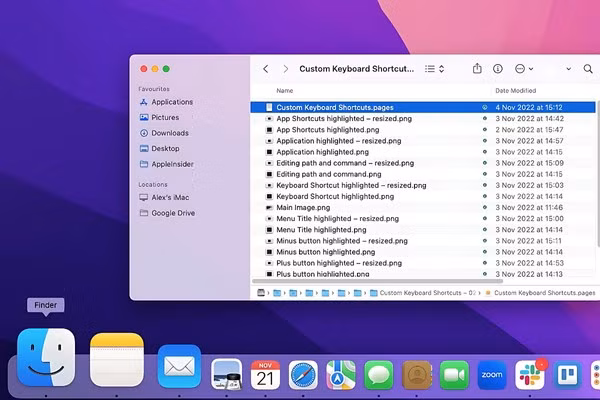The height and width of the screenshot is (400, 600).
Task: Open Trello app in the Dock
Action: click(567, 375)
